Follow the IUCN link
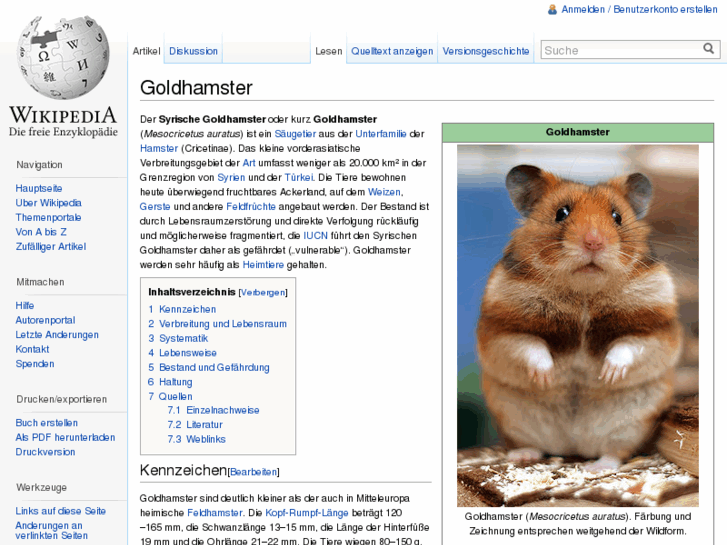This screenshot has width=727, height=545. (315, 236)
